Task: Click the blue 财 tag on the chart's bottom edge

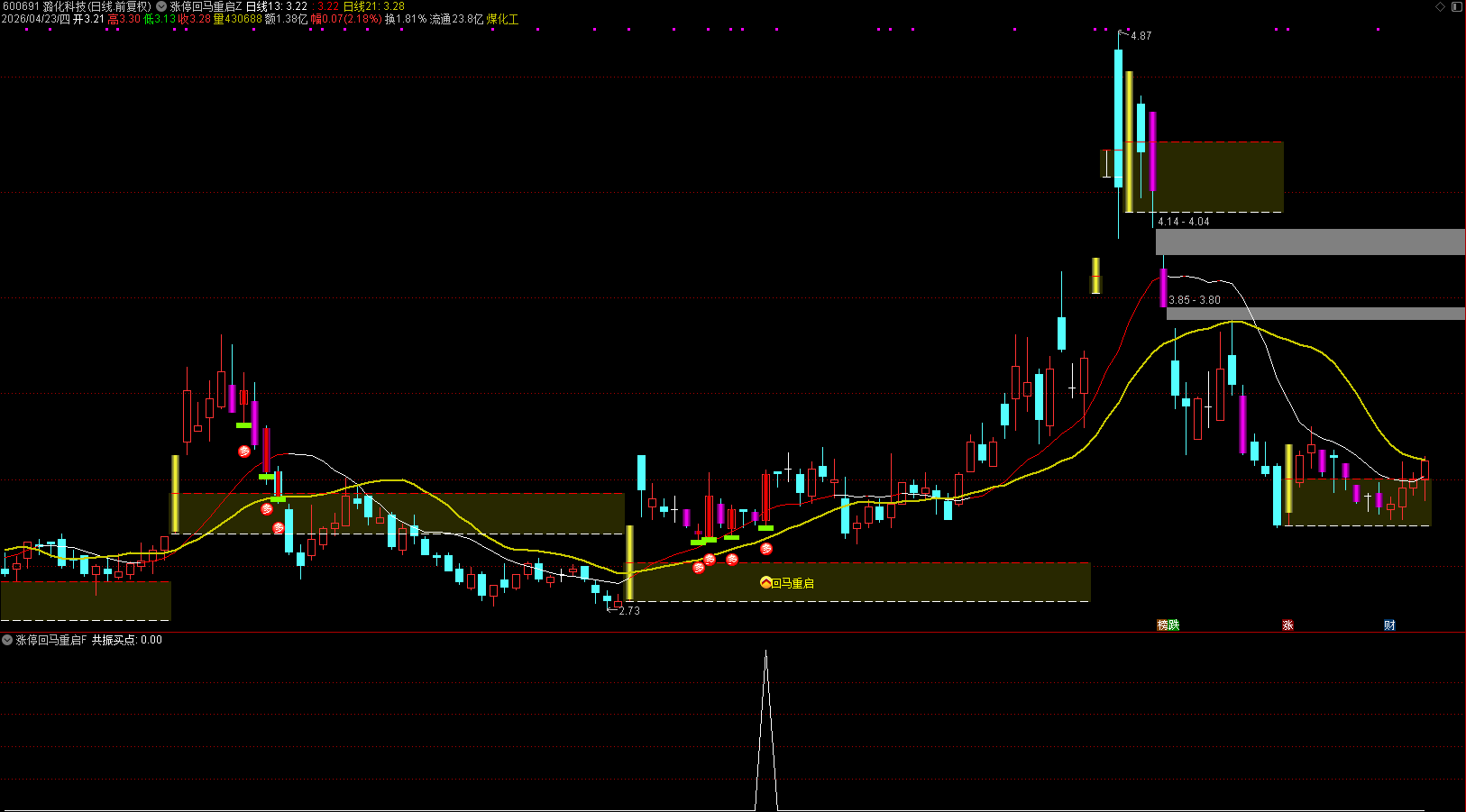Action: [x=1389, y=625]
